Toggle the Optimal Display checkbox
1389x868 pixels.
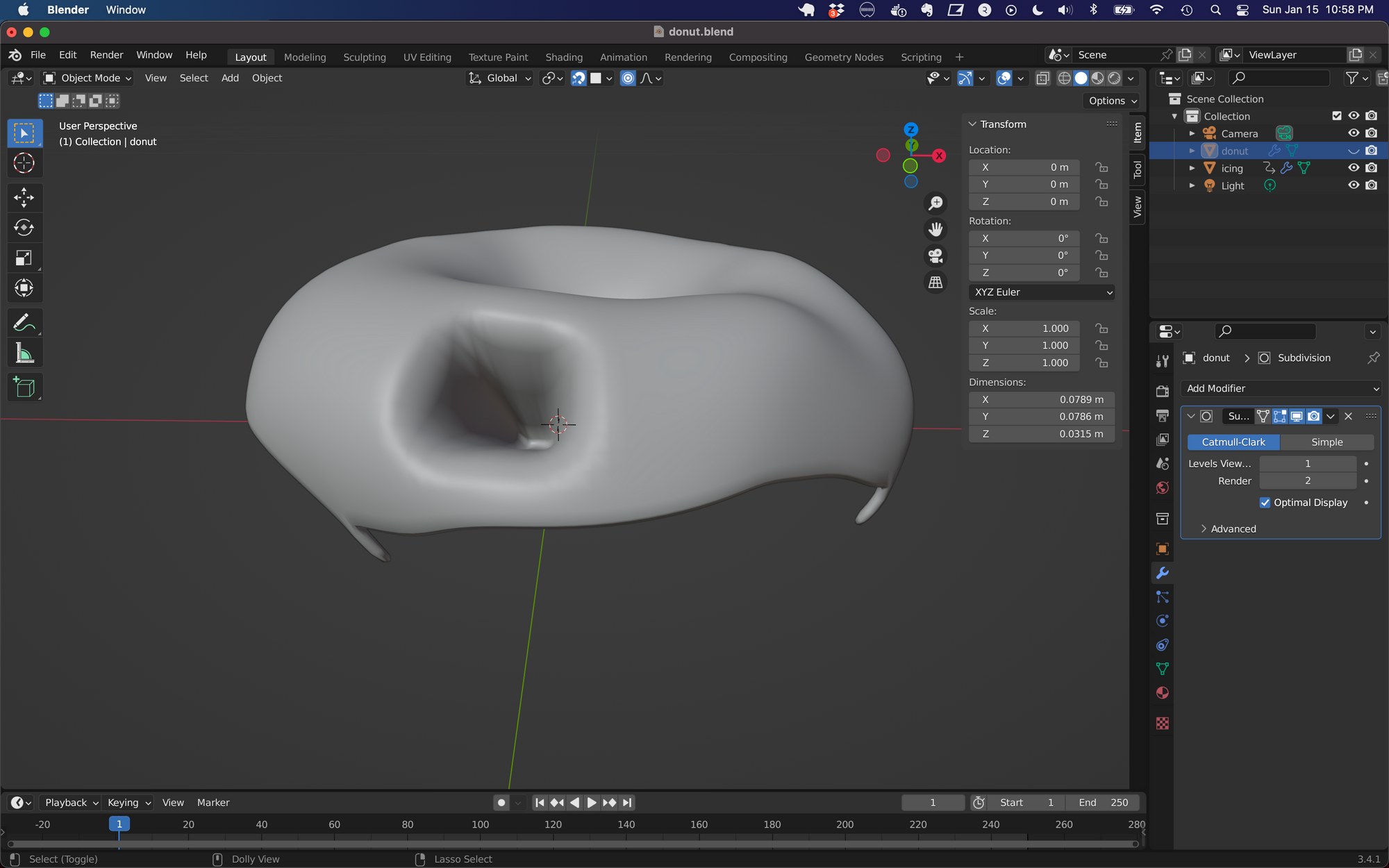pos(1265,503)
